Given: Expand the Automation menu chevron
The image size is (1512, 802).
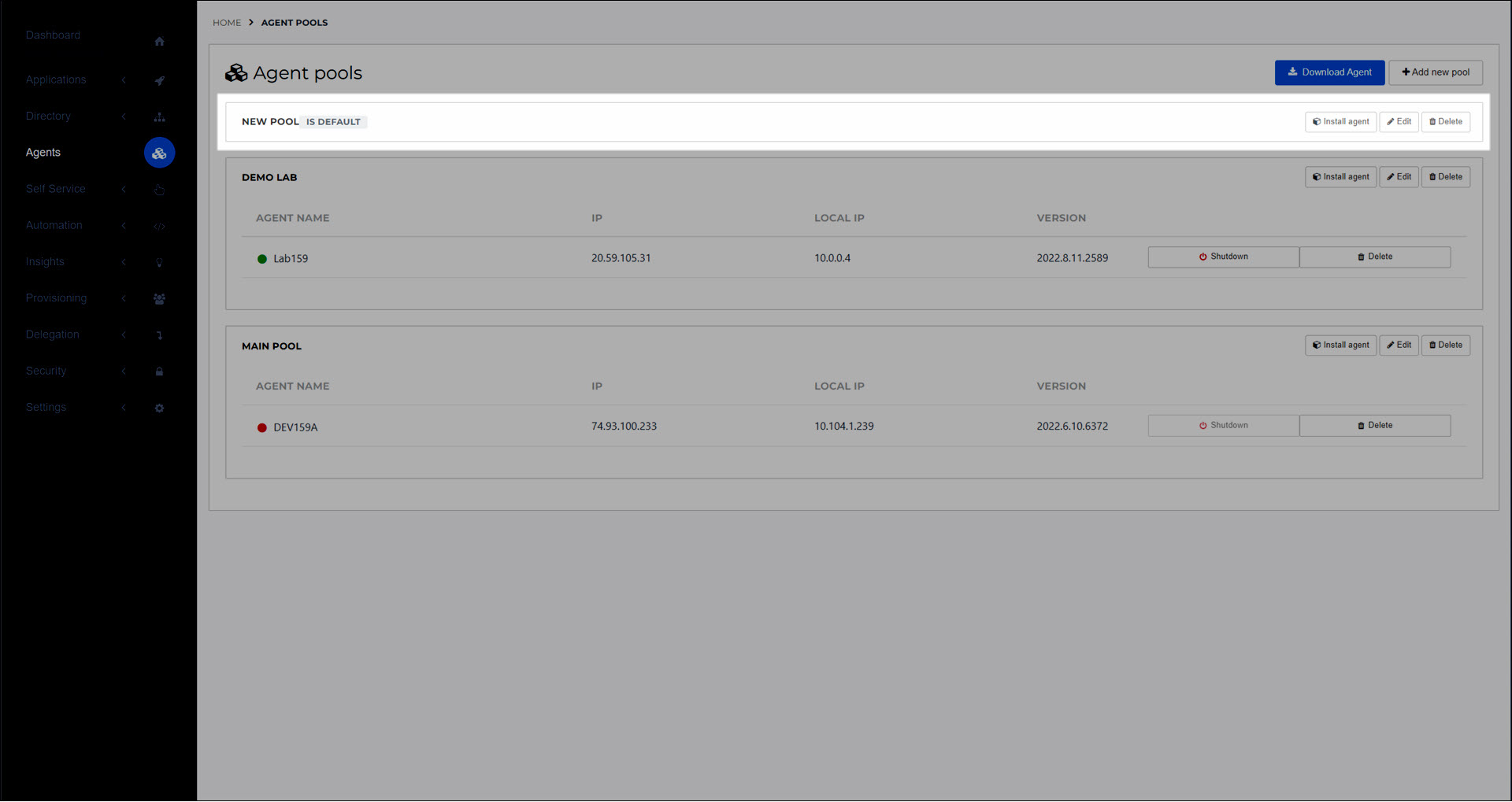Looking at the screenshot, I should [124, 225].
